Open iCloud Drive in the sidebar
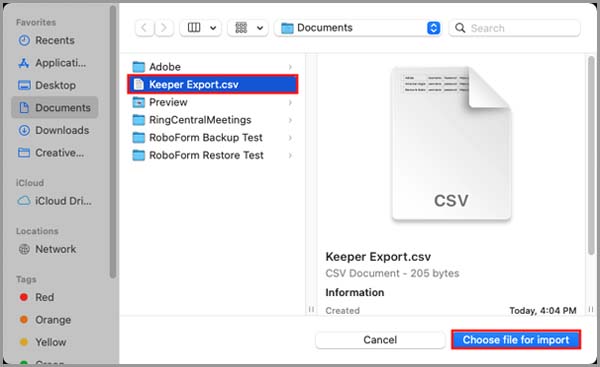 (x=55, y=201)
